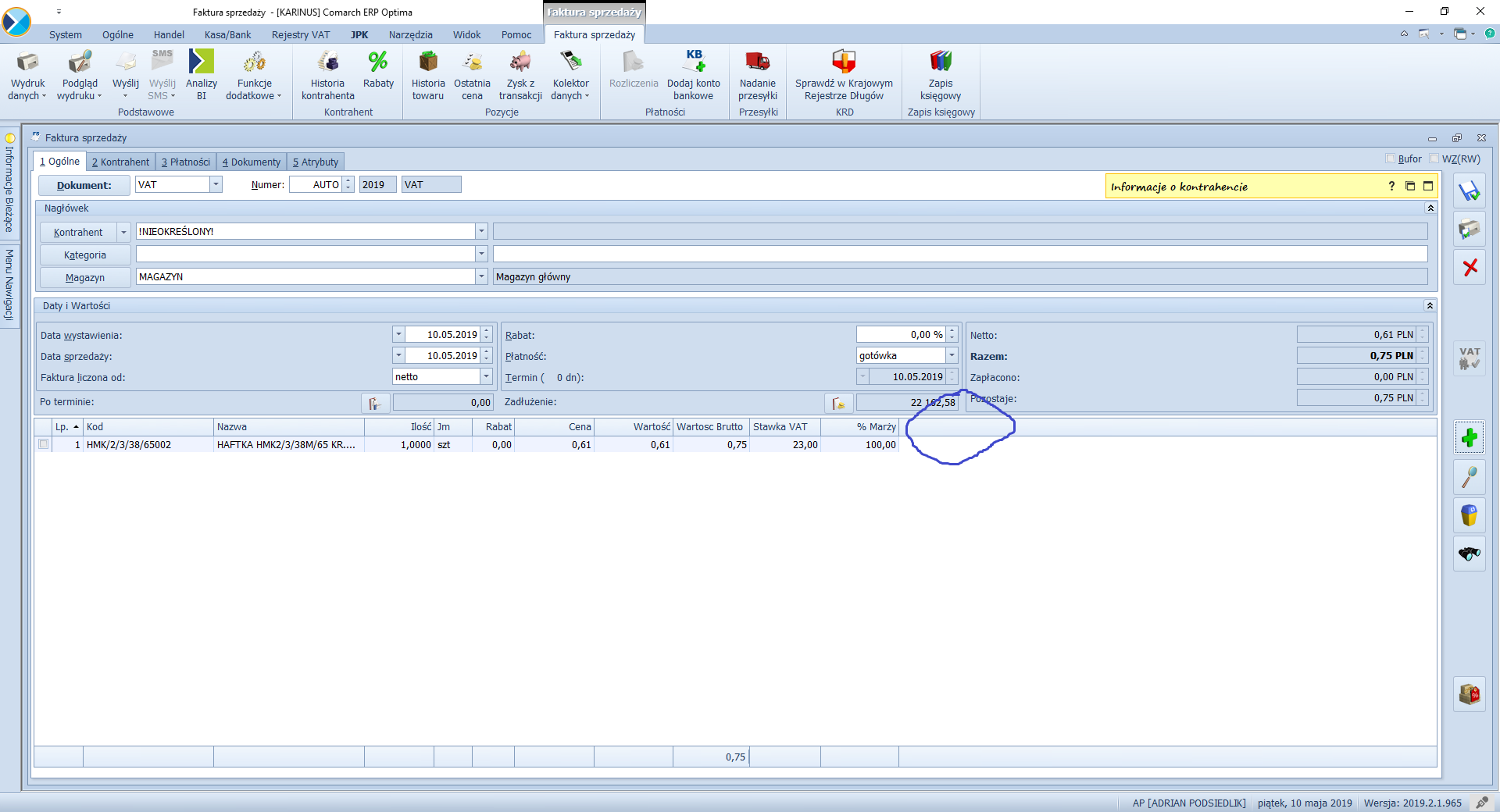The width and height of the screenshot is (1500, 812).
Task: Delete selected item with trash icon
Action: tap(1470, 515)
